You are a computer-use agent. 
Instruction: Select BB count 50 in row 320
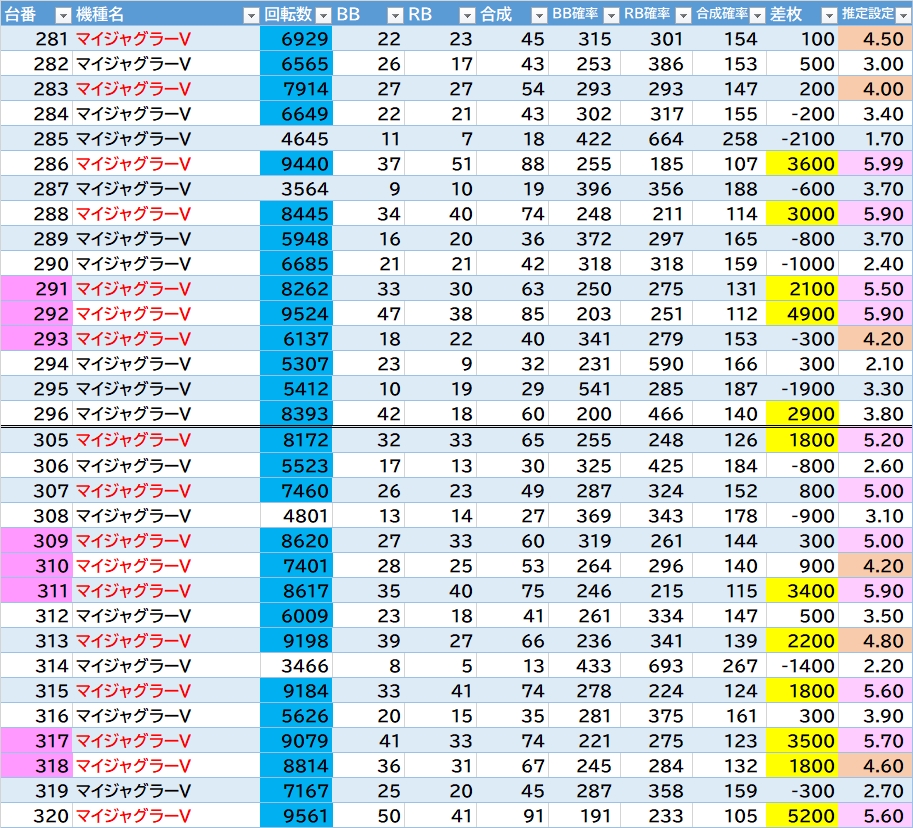pos(368,815)
